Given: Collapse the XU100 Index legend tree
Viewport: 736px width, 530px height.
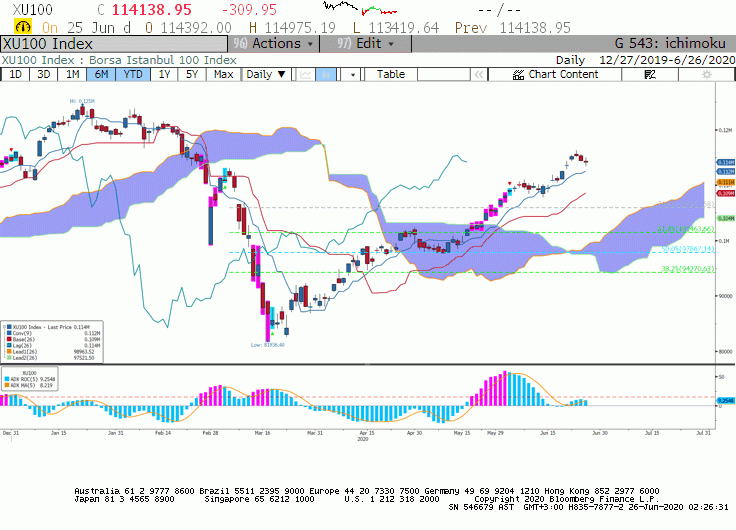Looking at the screenshot, I should click(4, 327).
